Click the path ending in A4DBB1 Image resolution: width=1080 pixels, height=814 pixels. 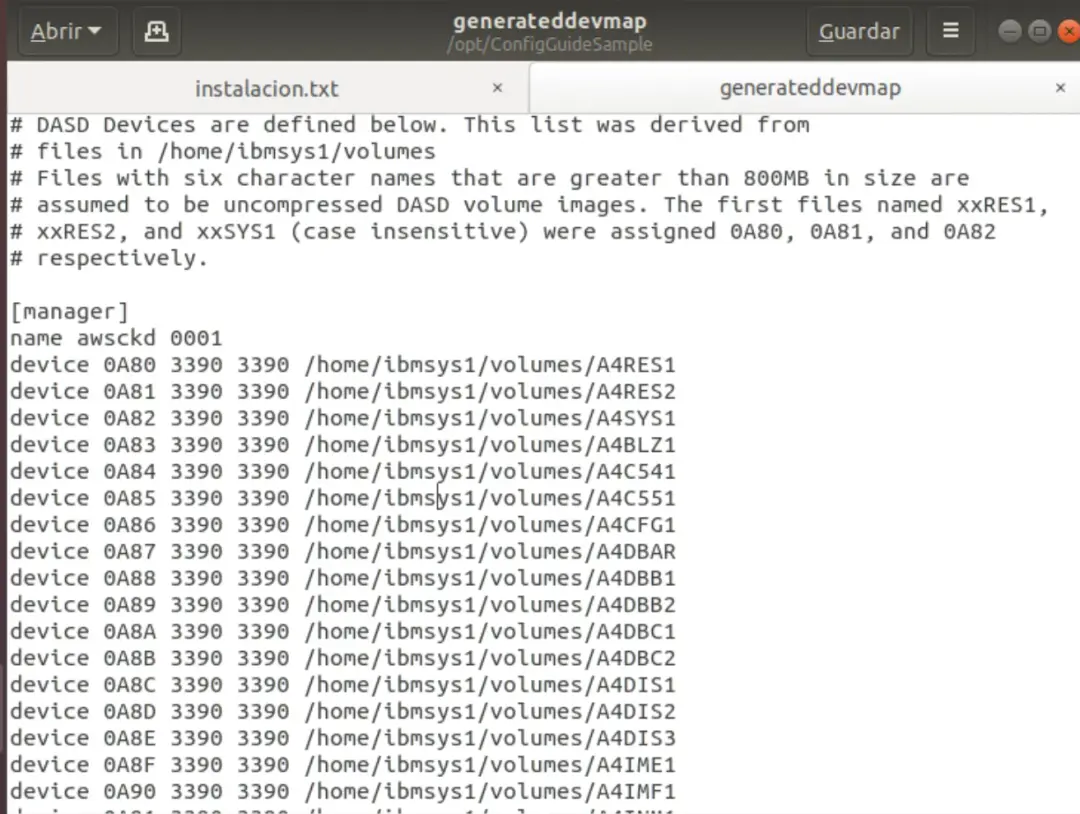click(x=490, y=578)
